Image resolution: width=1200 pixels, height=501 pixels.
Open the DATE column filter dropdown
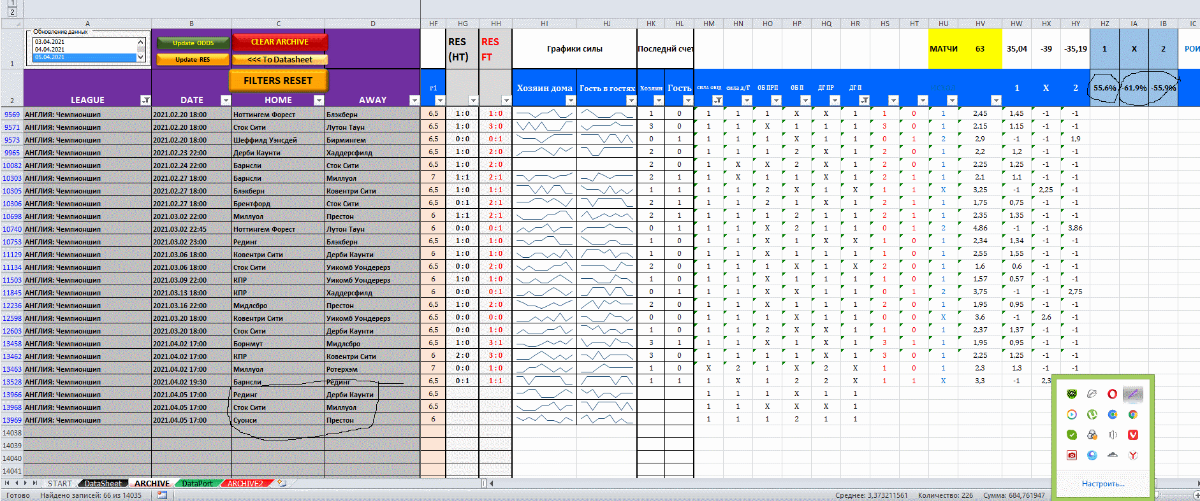point(225,100)
